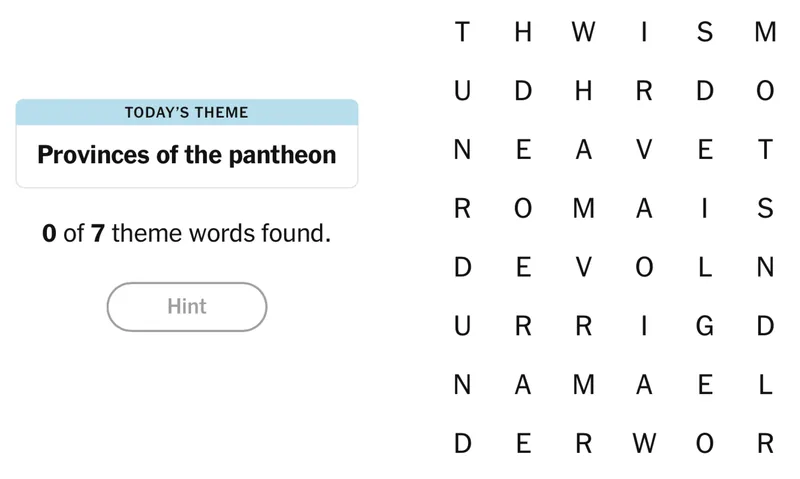Choose the S in the top row
This screenshot has width=800, height=479.
705,32
